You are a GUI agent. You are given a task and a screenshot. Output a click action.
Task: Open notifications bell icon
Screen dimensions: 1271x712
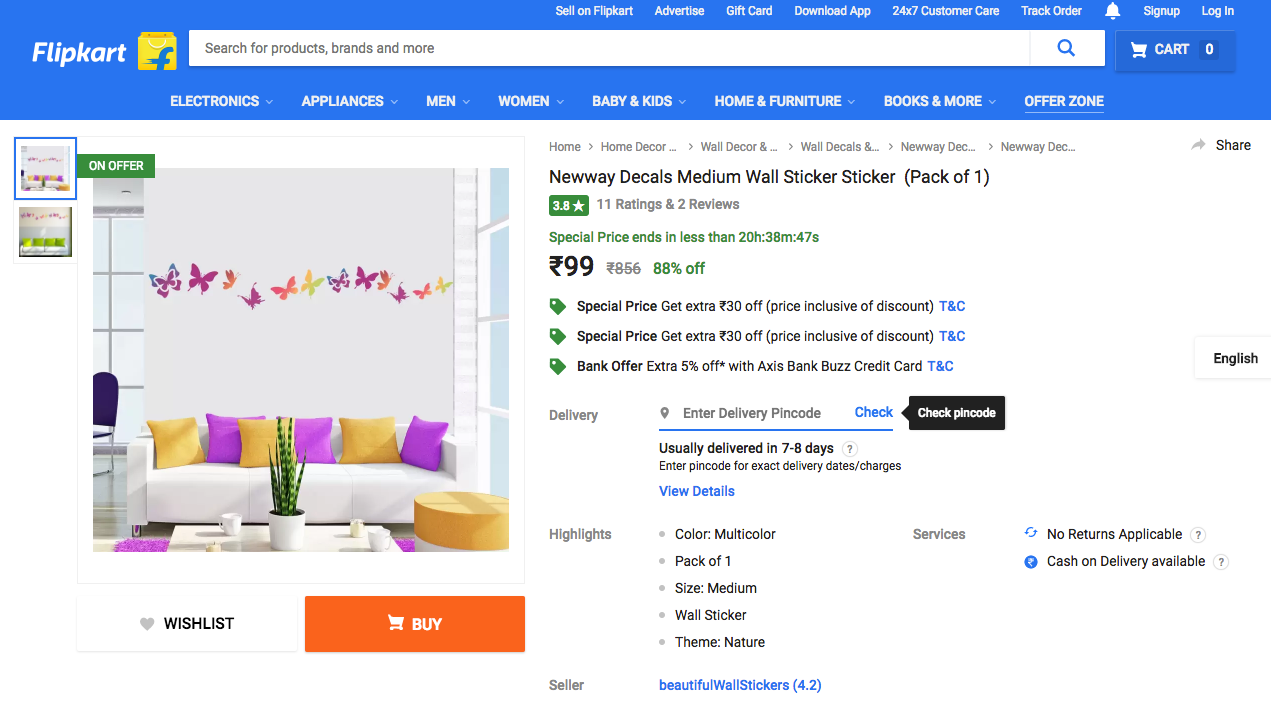coord(1113,11)
